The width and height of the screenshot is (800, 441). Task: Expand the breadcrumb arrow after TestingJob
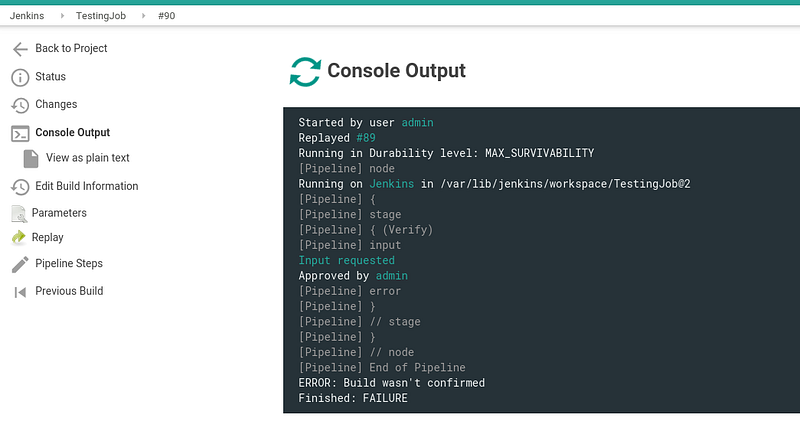pyautogui.click(x=143, y=16)
